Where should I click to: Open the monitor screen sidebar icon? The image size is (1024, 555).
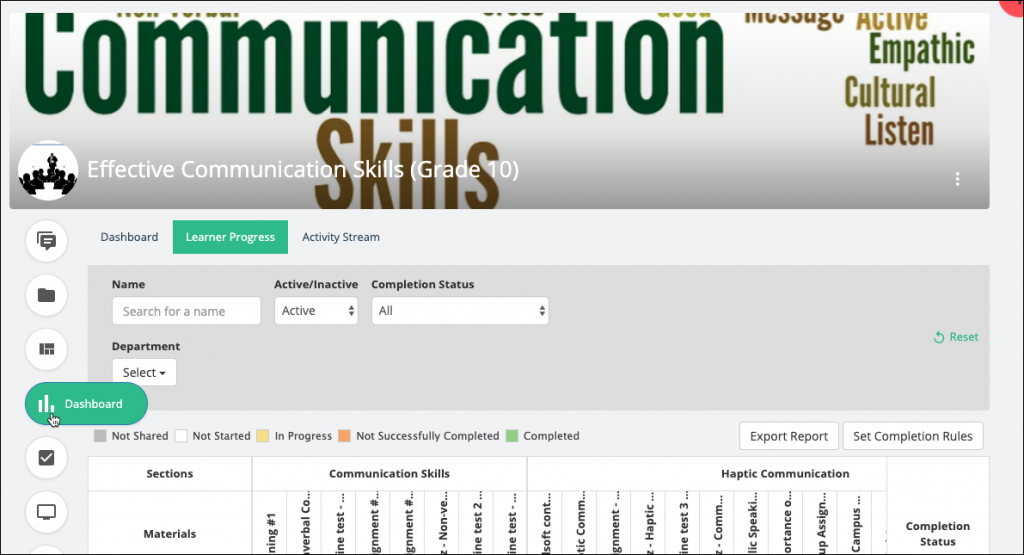[46, 512]
